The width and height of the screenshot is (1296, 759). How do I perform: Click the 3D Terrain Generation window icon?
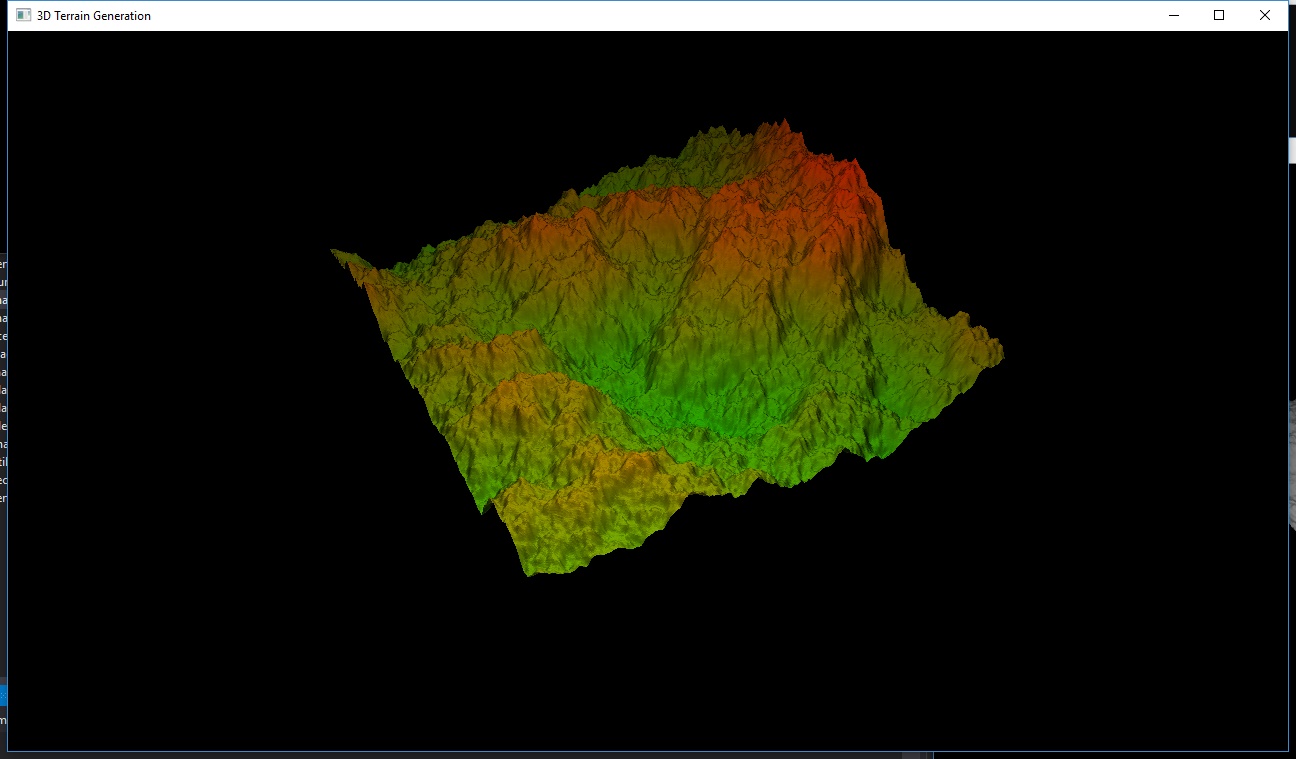pyautogui.click(x=24, y=15)
